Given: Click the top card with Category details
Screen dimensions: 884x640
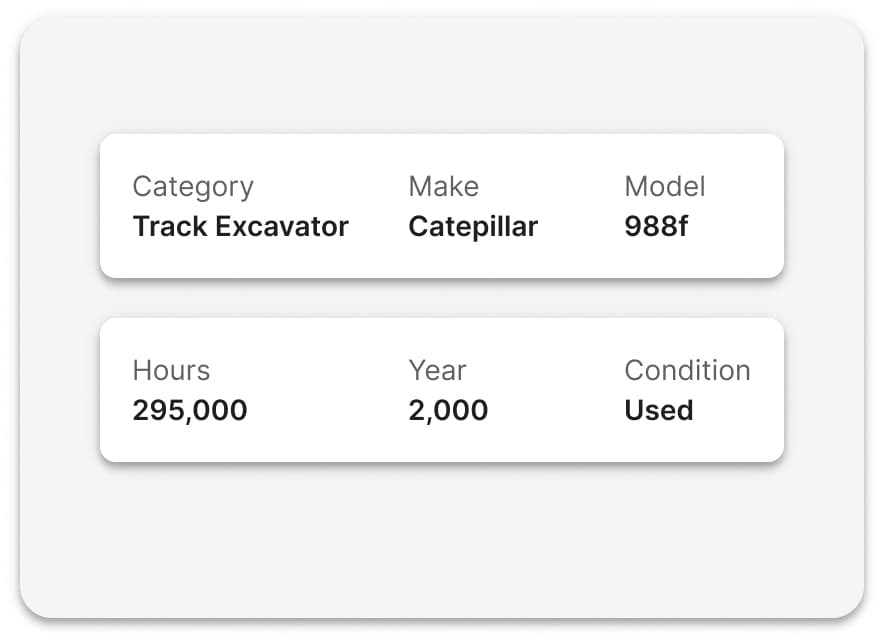Looking at the screenshot, I should (x=442, y=206).
